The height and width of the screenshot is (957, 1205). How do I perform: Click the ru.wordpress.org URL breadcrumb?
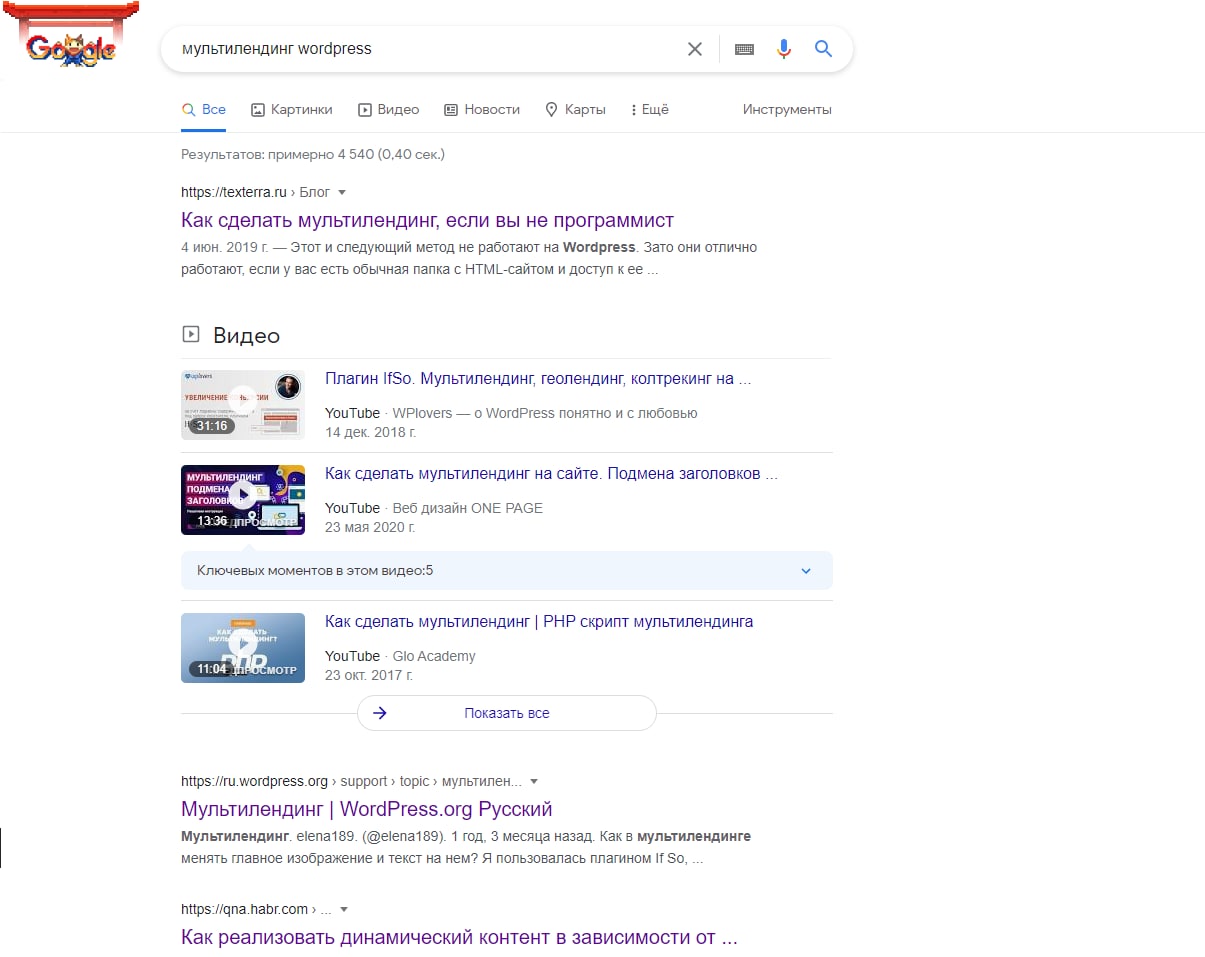coord(351,781)
